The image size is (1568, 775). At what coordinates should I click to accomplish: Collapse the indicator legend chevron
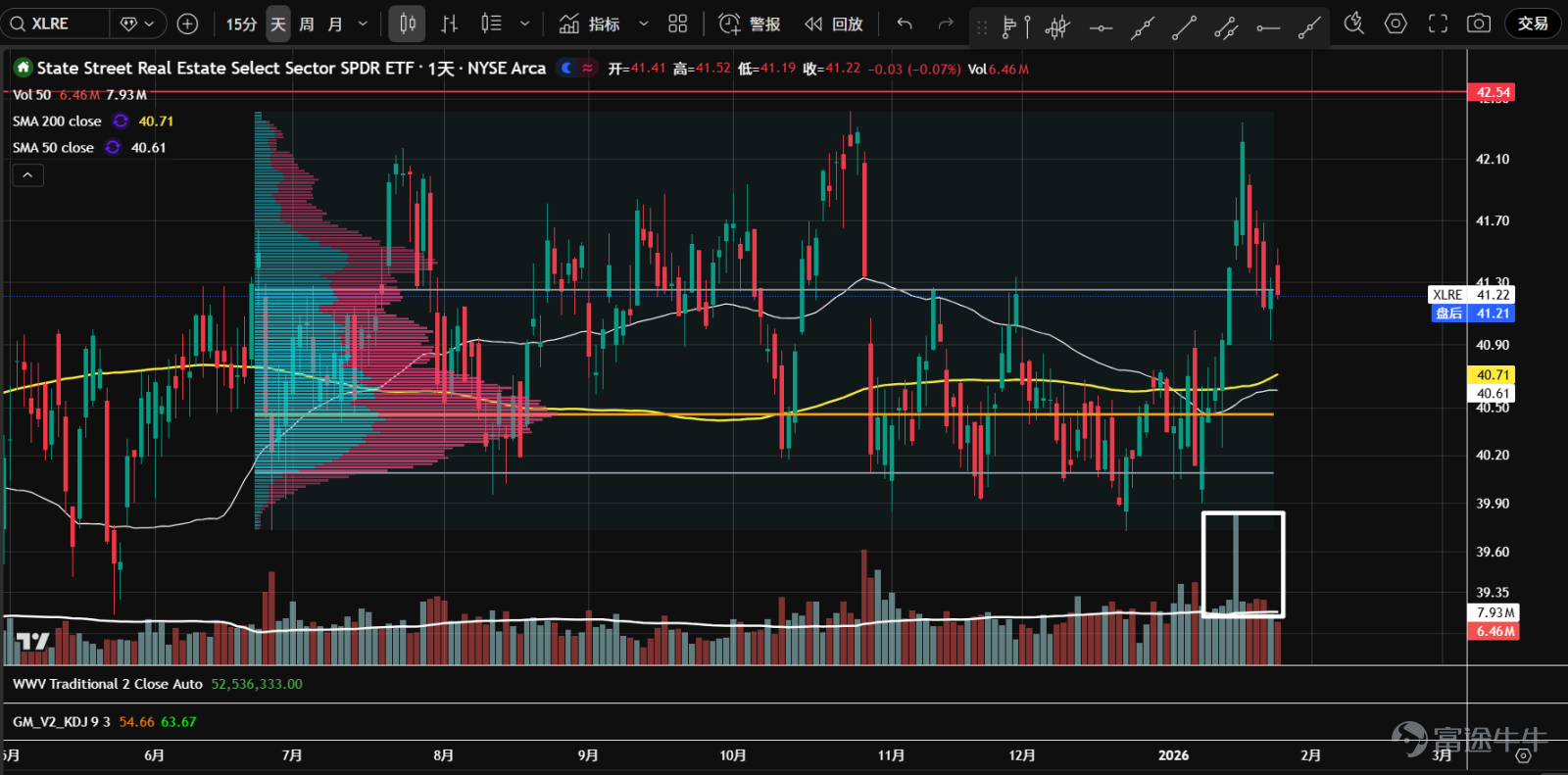(27, 174)
